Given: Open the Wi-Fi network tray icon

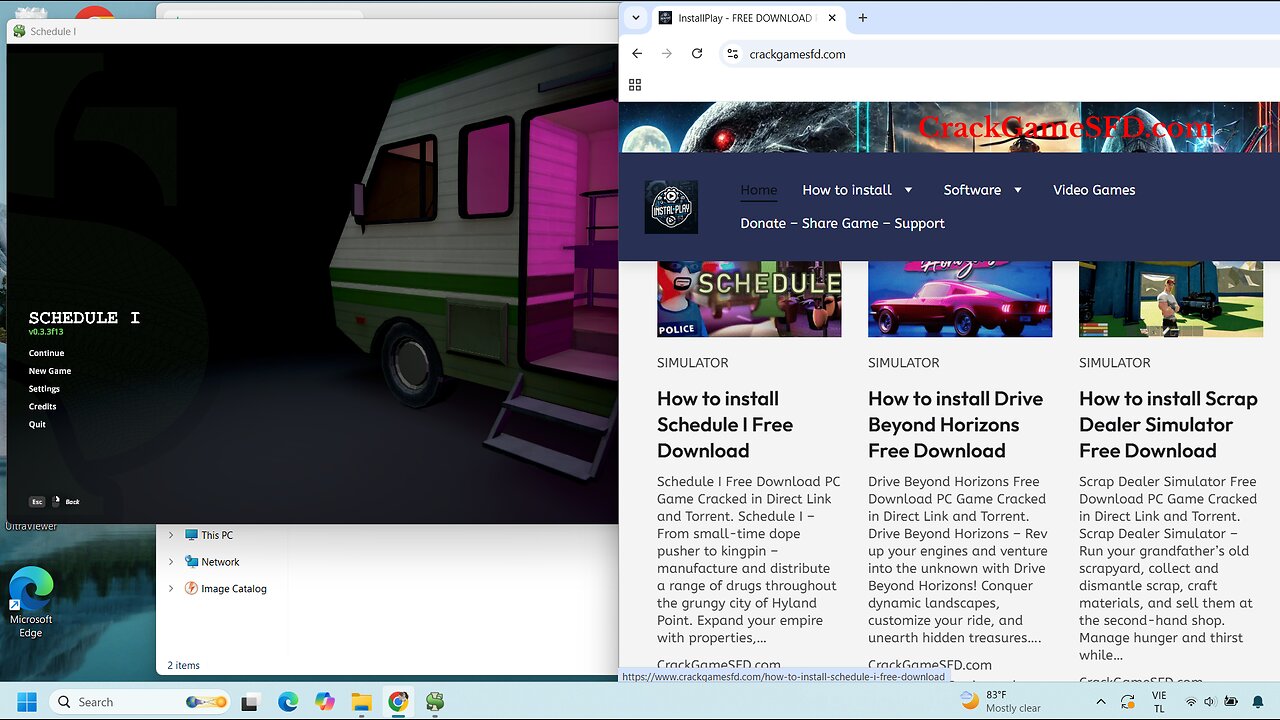Looking at the screenshot, I should pyautogui.click(x=1191, y=702).
